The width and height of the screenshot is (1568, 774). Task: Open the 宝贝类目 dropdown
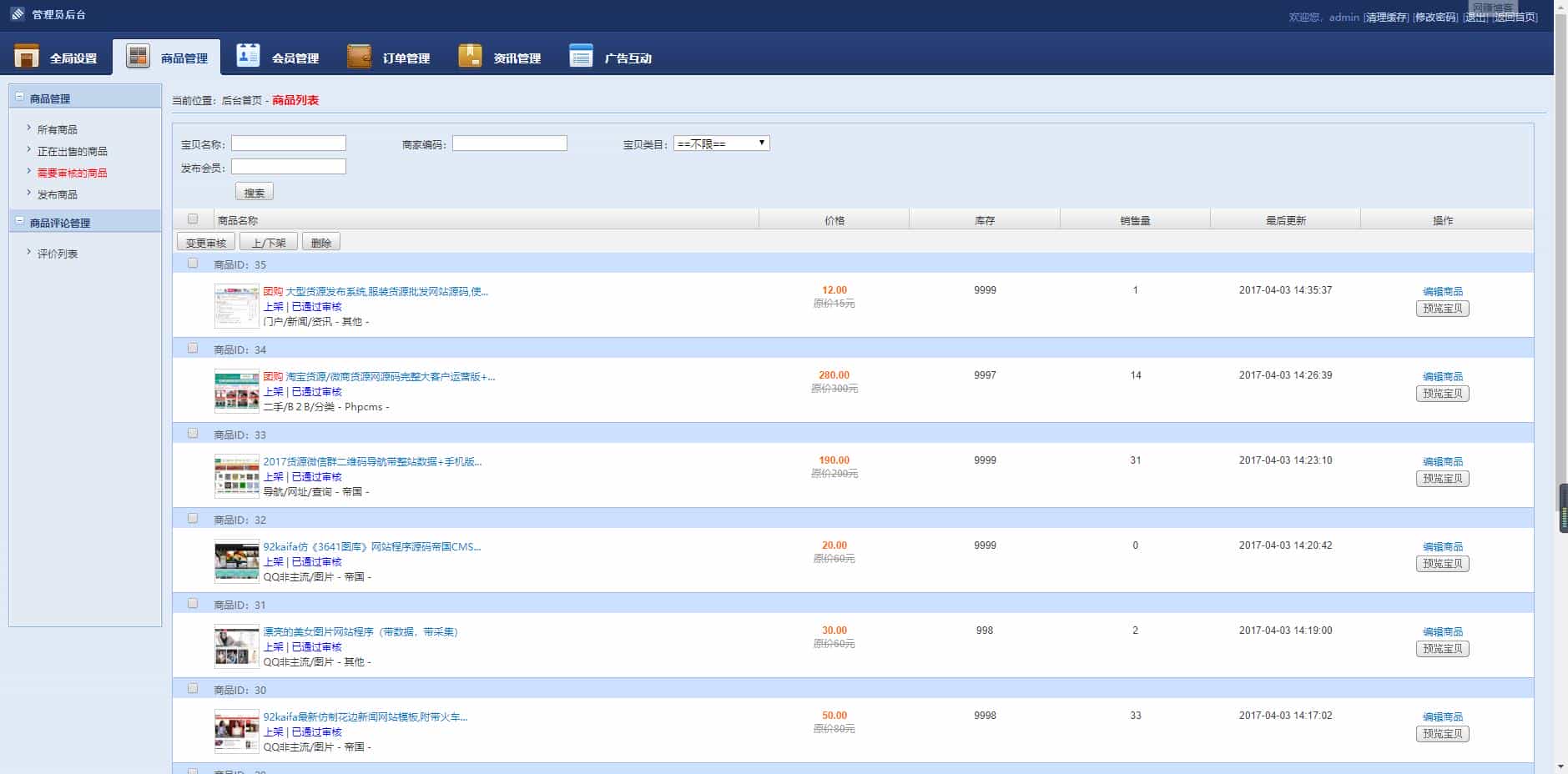click(721, 143)
